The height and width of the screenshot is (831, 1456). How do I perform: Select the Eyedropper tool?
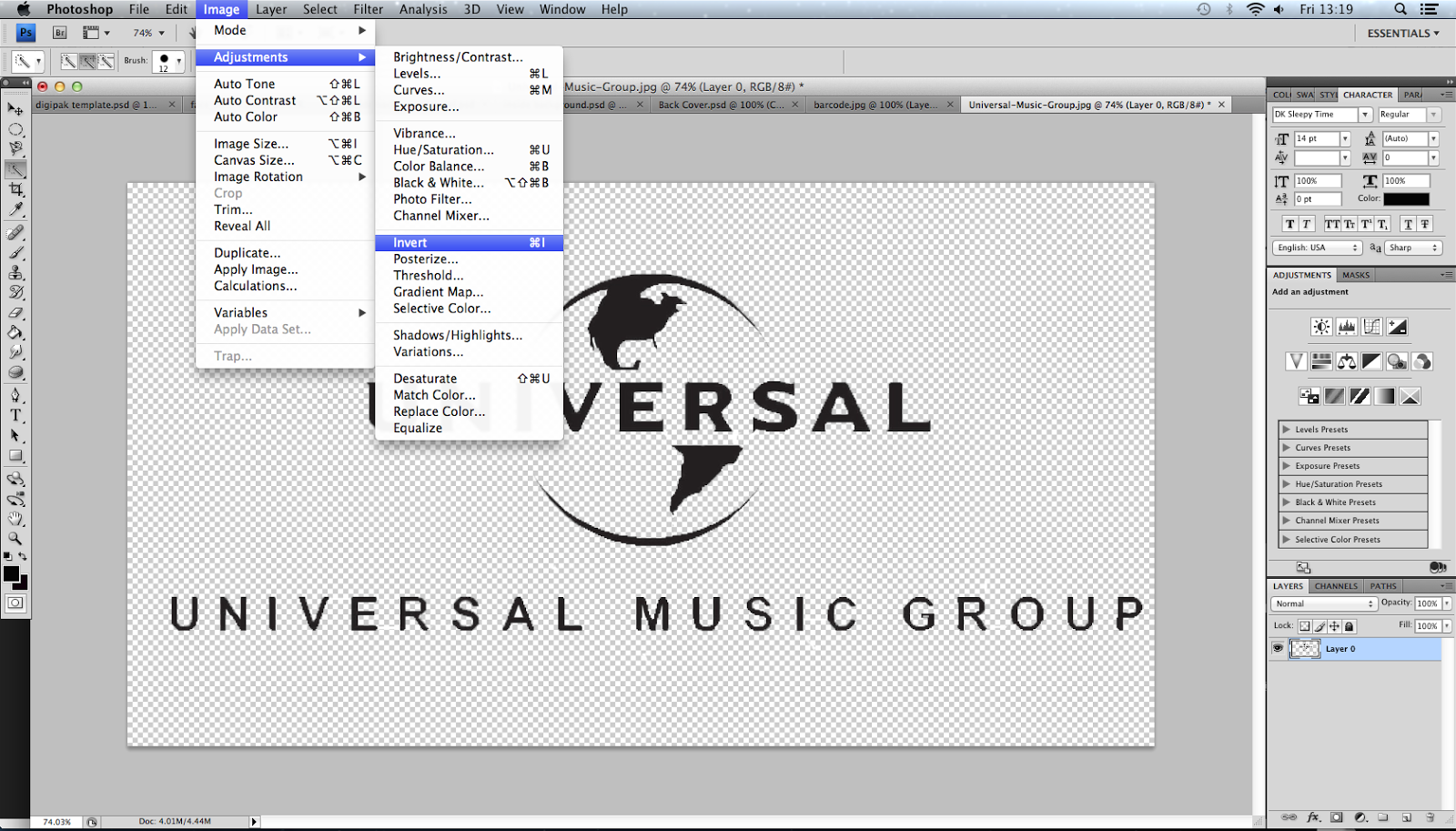[15, 209]
